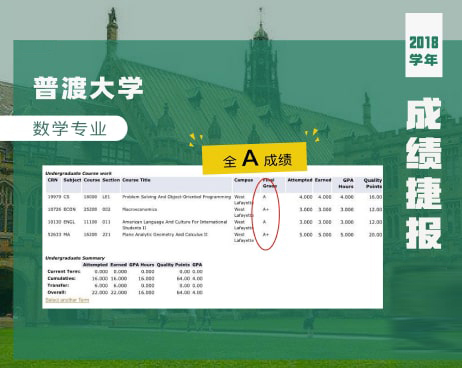The width and height of the screenshot is (462, 368).
Task: Click the 'CS' subject cell
Action: coord(66,197)
